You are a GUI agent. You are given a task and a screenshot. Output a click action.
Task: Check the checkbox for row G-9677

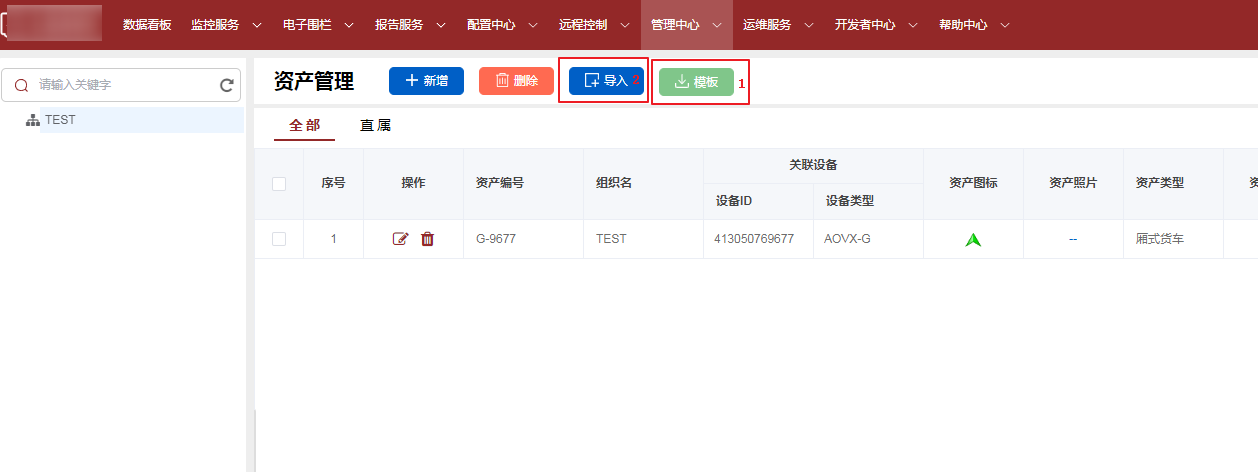click(279, 239)
